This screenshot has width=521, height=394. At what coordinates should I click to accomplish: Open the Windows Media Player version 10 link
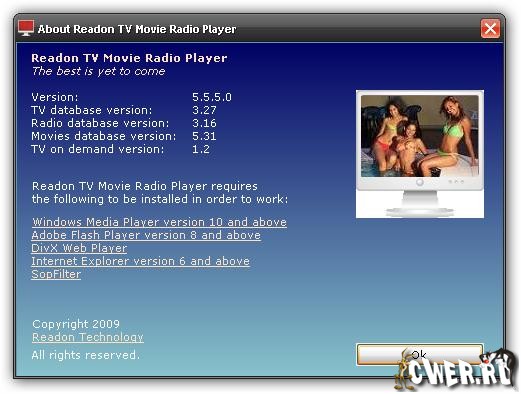click(159, 222)
